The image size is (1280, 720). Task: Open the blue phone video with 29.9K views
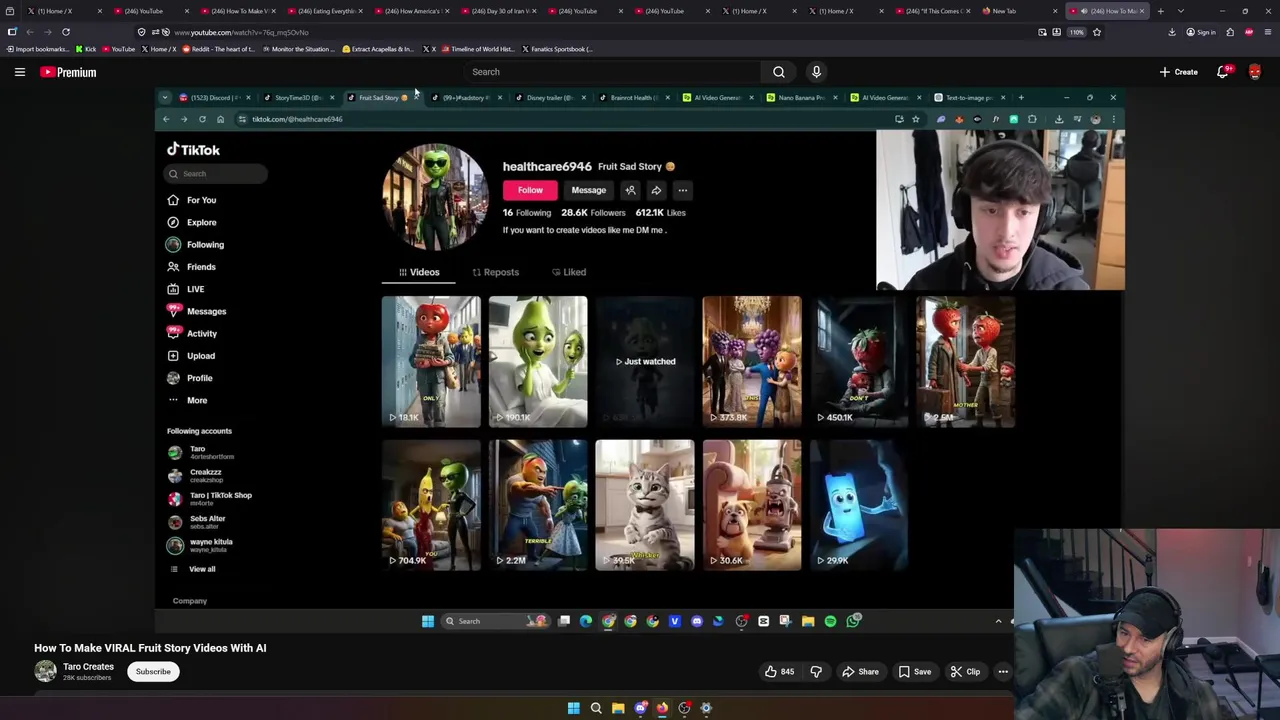858,505
